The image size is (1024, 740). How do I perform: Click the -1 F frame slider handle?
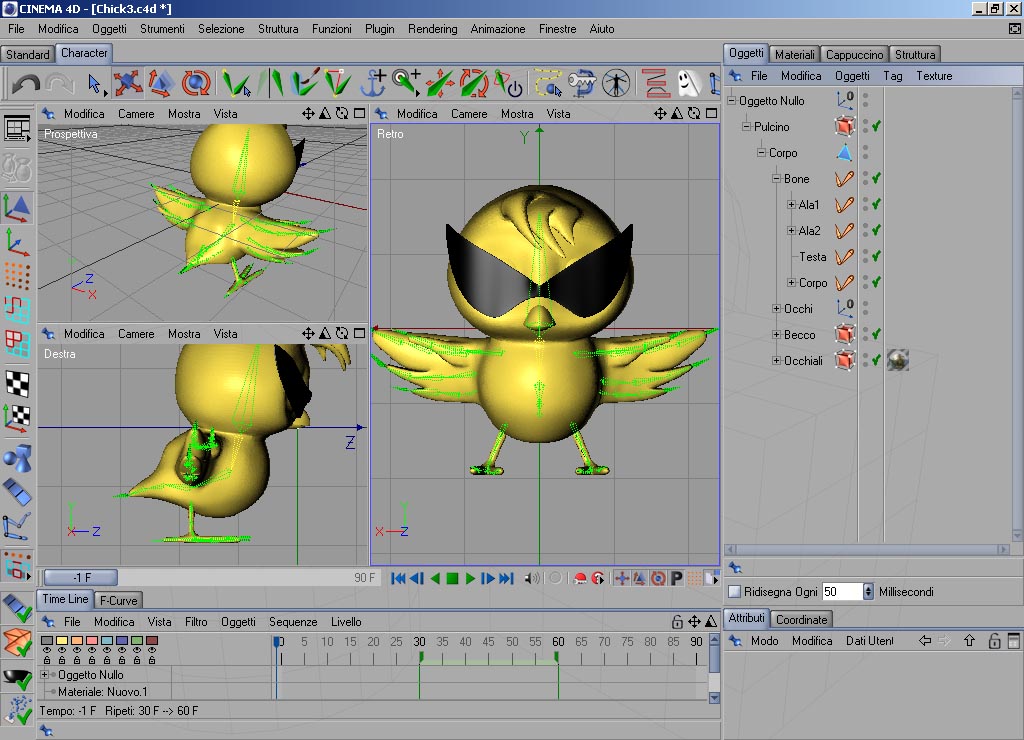tap(81, 577)
